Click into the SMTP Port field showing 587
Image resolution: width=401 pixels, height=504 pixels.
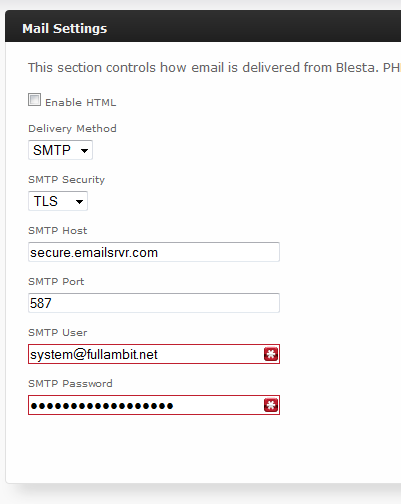[x=154, y=303]
